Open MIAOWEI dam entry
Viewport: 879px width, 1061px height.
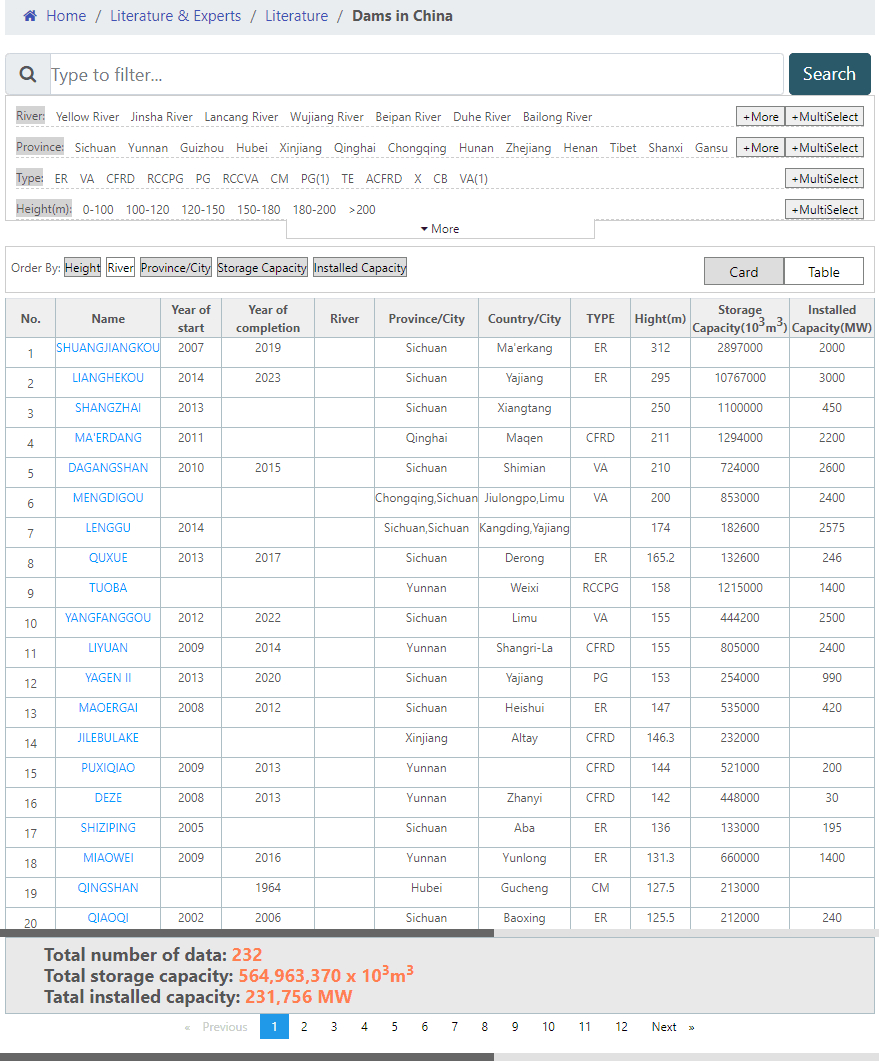pos(108,857)
